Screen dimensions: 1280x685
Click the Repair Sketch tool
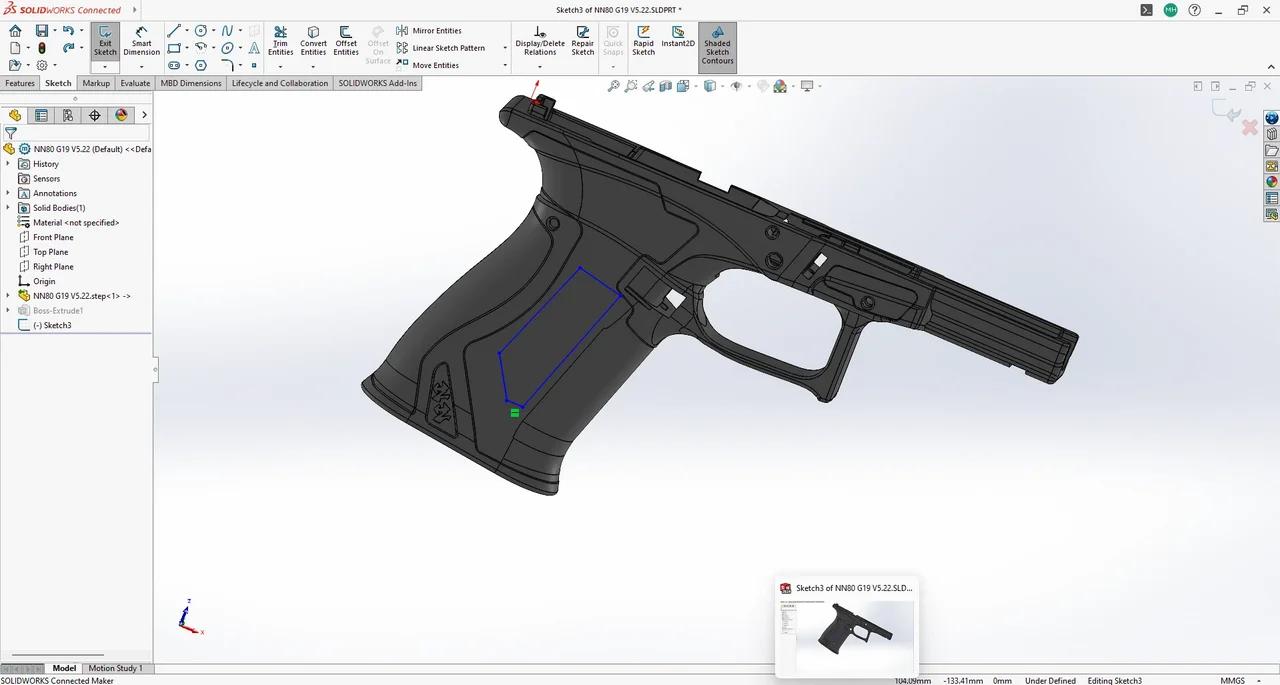(x=582, y=40)
